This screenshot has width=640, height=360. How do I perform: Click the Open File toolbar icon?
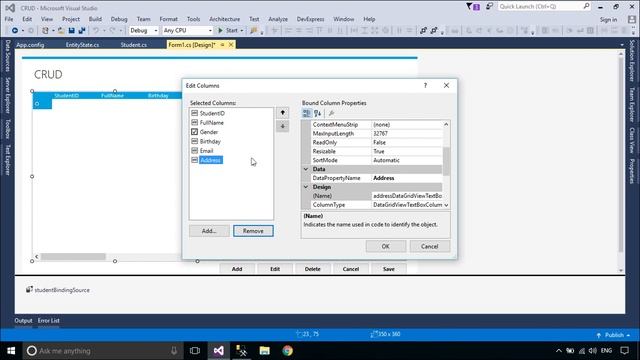click(x=61, y=31)
